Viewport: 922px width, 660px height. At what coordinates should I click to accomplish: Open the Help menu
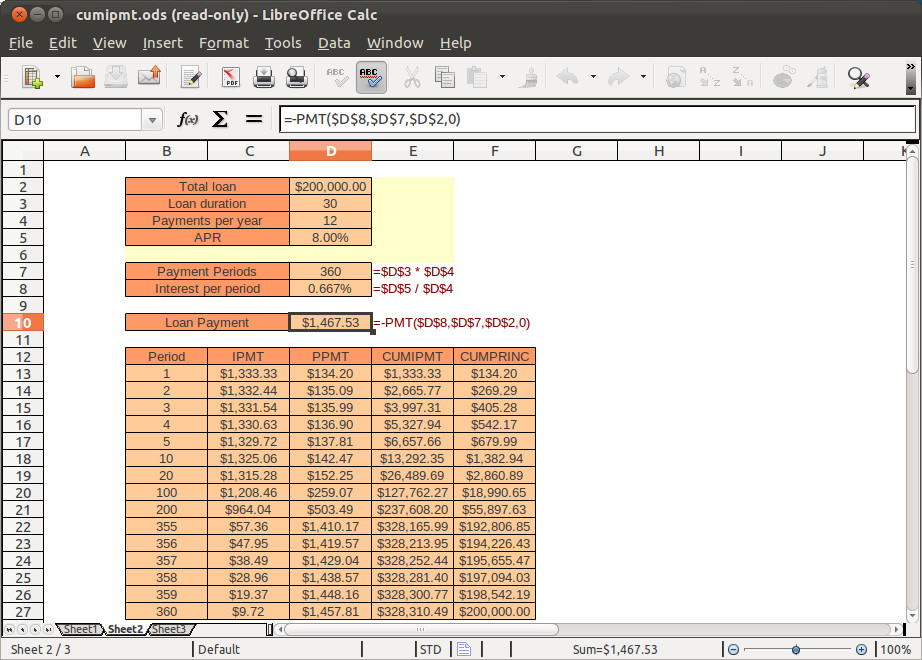(x=455, y=43)
